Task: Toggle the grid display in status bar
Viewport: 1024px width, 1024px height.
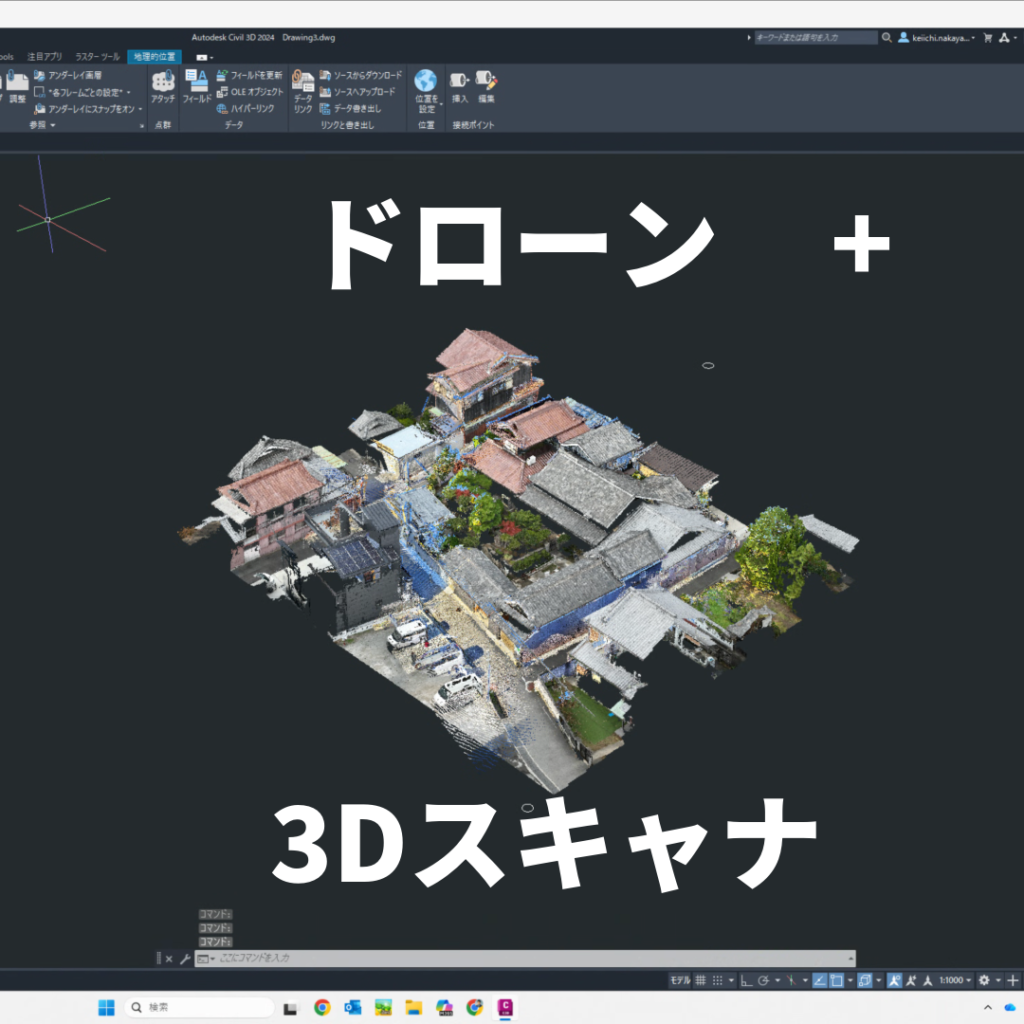Action: click(701, 980)
